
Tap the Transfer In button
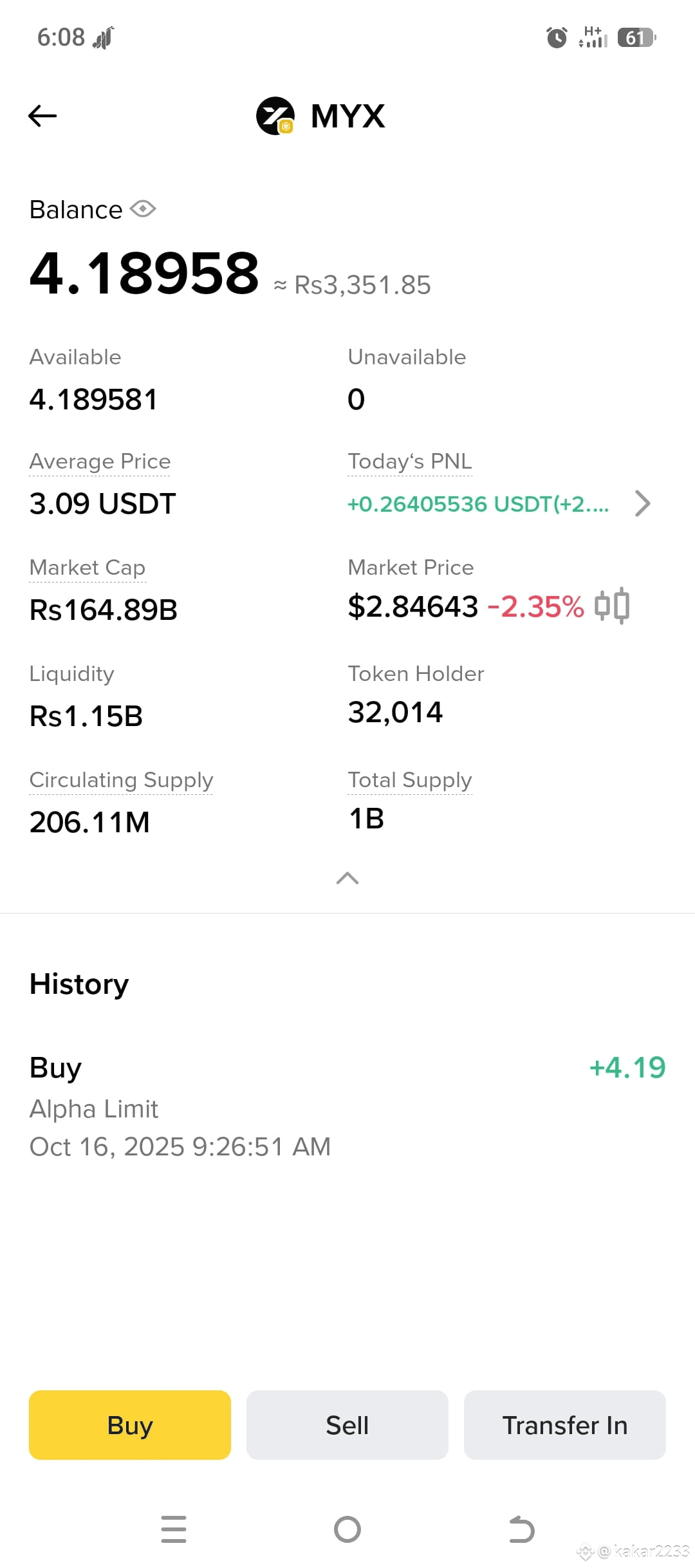pos(565,1425)
